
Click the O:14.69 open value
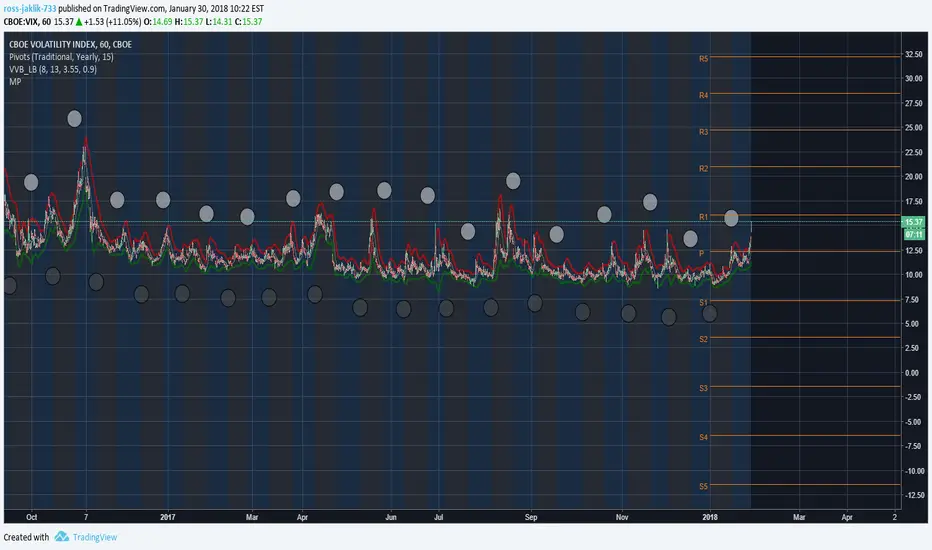click(158, 22)
